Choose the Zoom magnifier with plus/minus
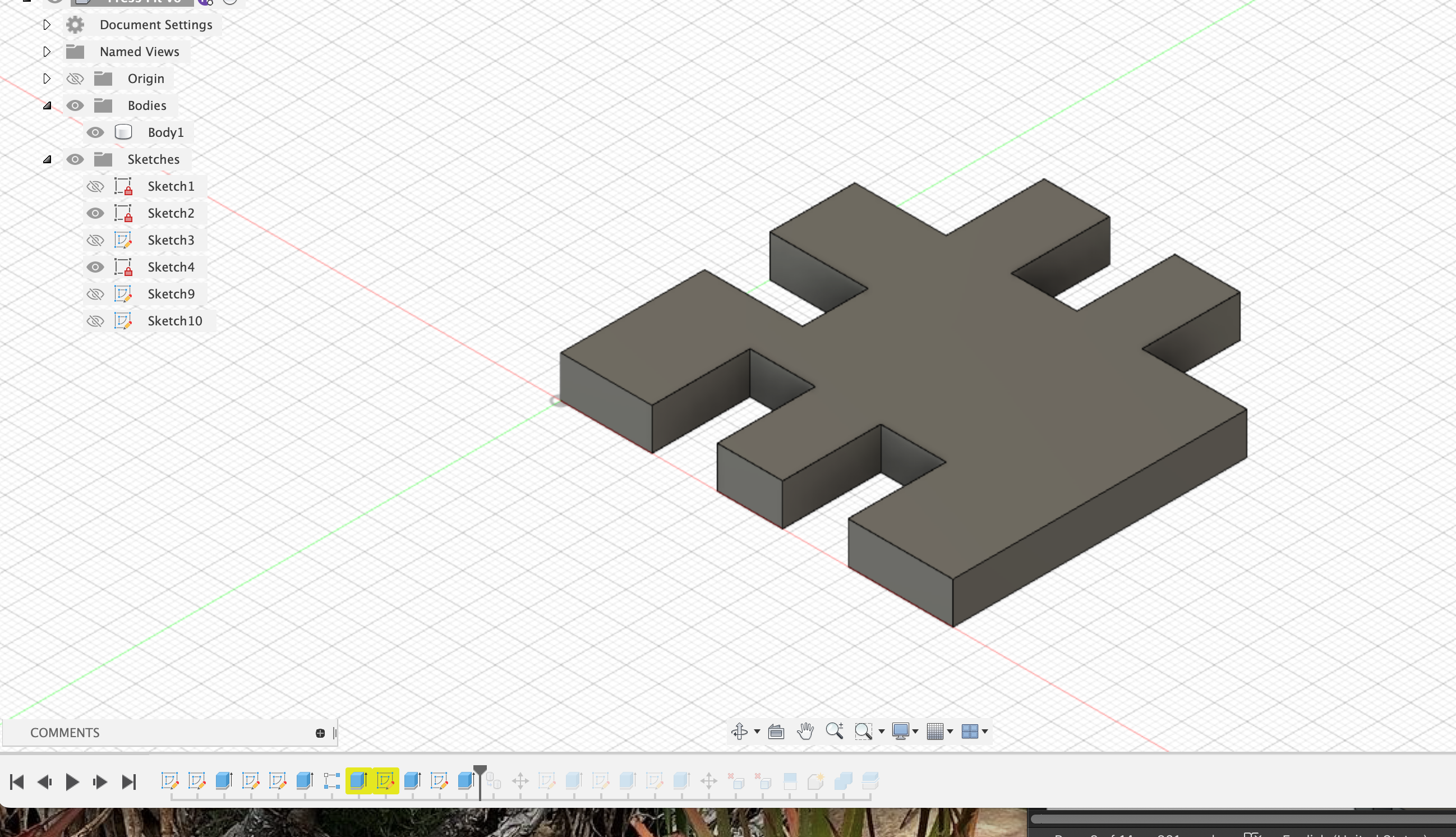The height and width of the screenshot is (837, 1456). point(835,731)
